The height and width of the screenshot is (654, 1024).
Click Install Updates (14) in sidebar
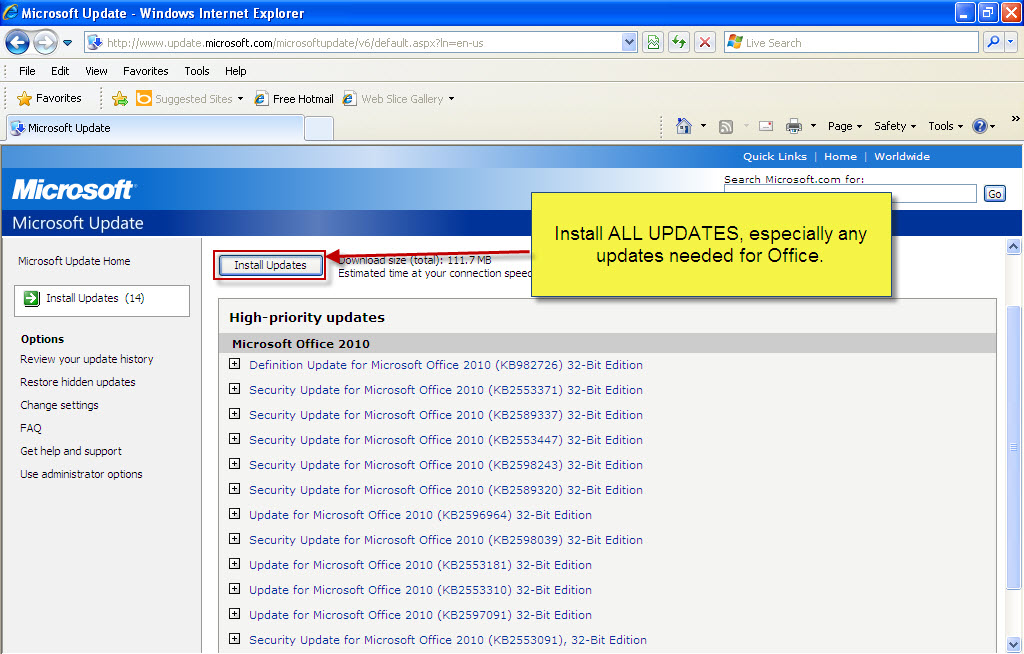tap(102, 301)
